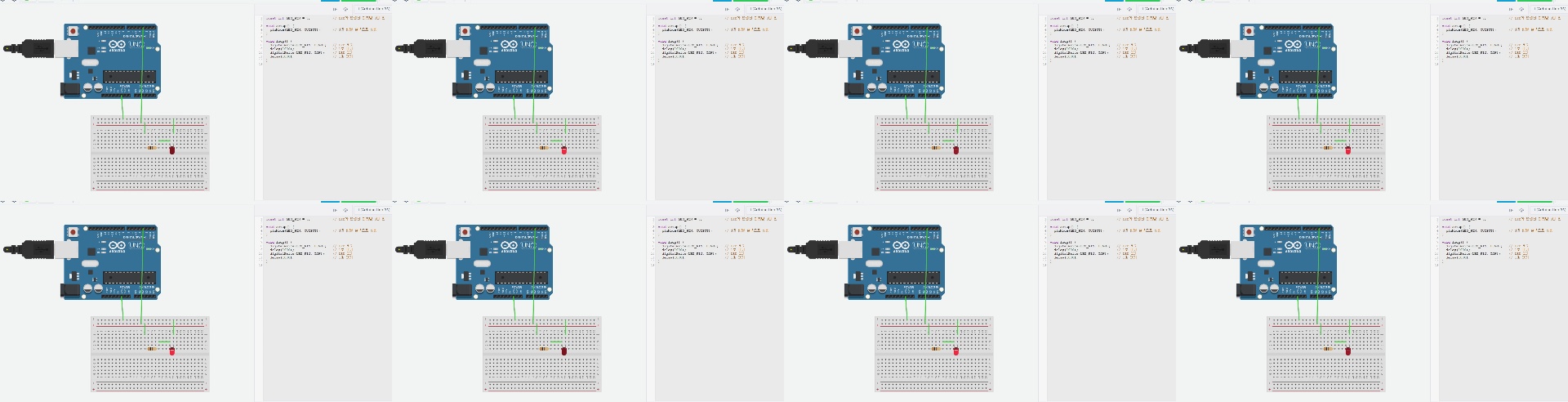The width and height of the screenshot is (1568, 402).
Task: Click the red LED in the bottom-row second frame
Action: coord(564,351)
